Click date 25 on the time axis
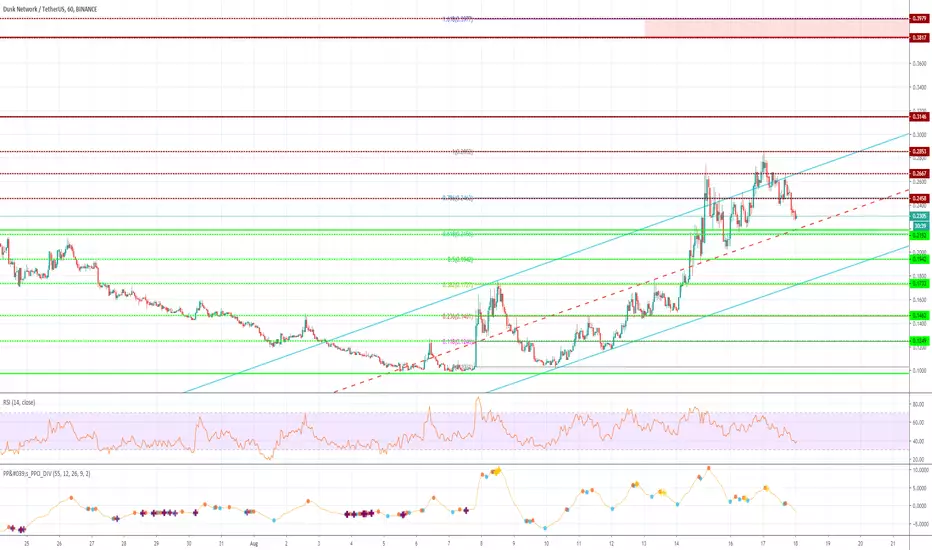Screen dimensions: 932x550 point(26,543)
